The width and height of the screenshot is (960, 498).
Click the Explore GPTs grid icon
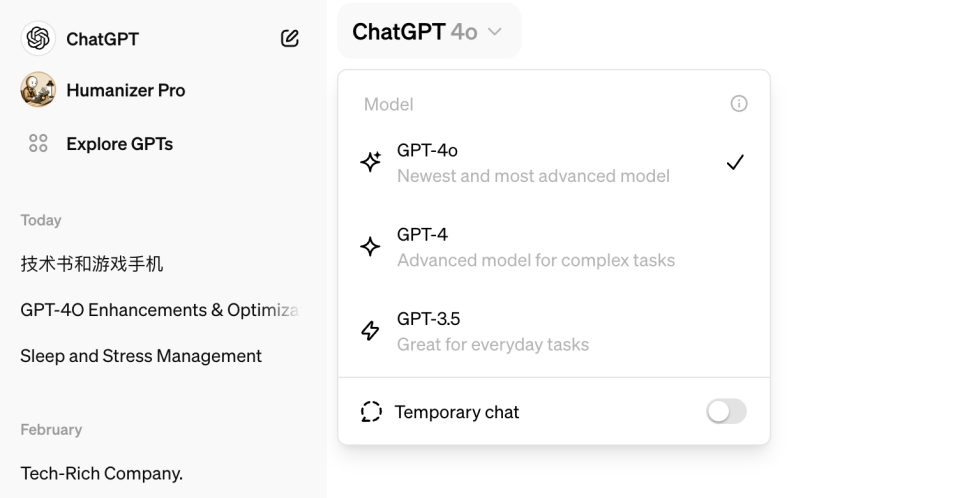click(x=38, y=144)
